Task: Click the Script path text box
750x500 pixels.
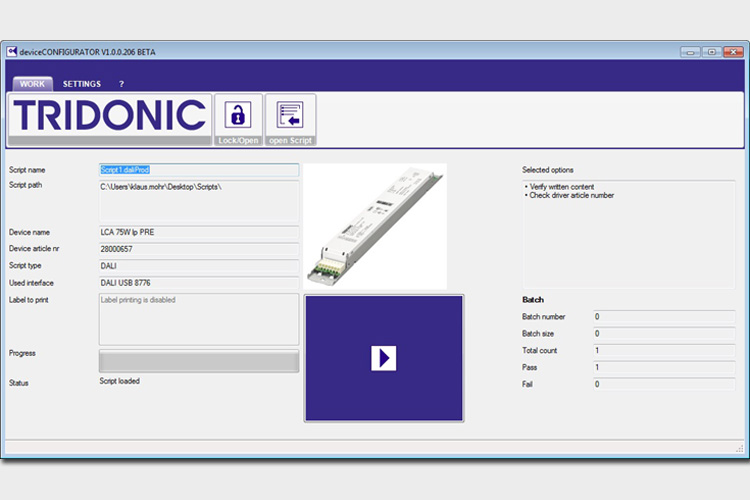Action: coord(199,200)
